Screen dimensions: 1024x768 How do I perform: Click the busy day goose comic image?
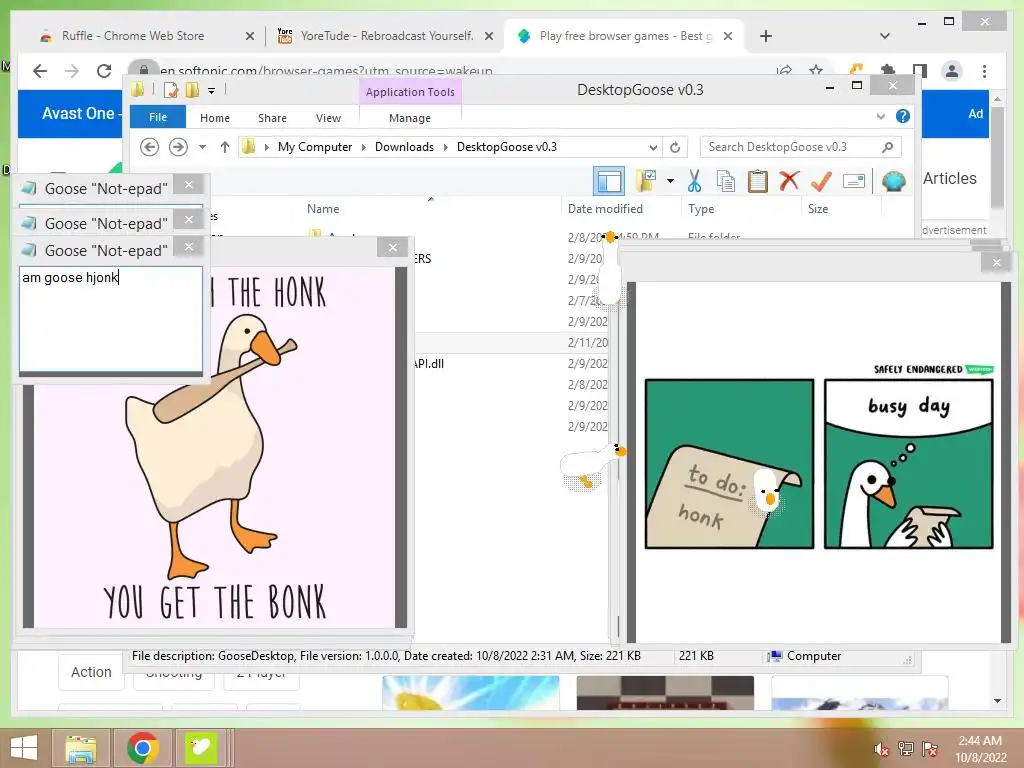point(819,462)
